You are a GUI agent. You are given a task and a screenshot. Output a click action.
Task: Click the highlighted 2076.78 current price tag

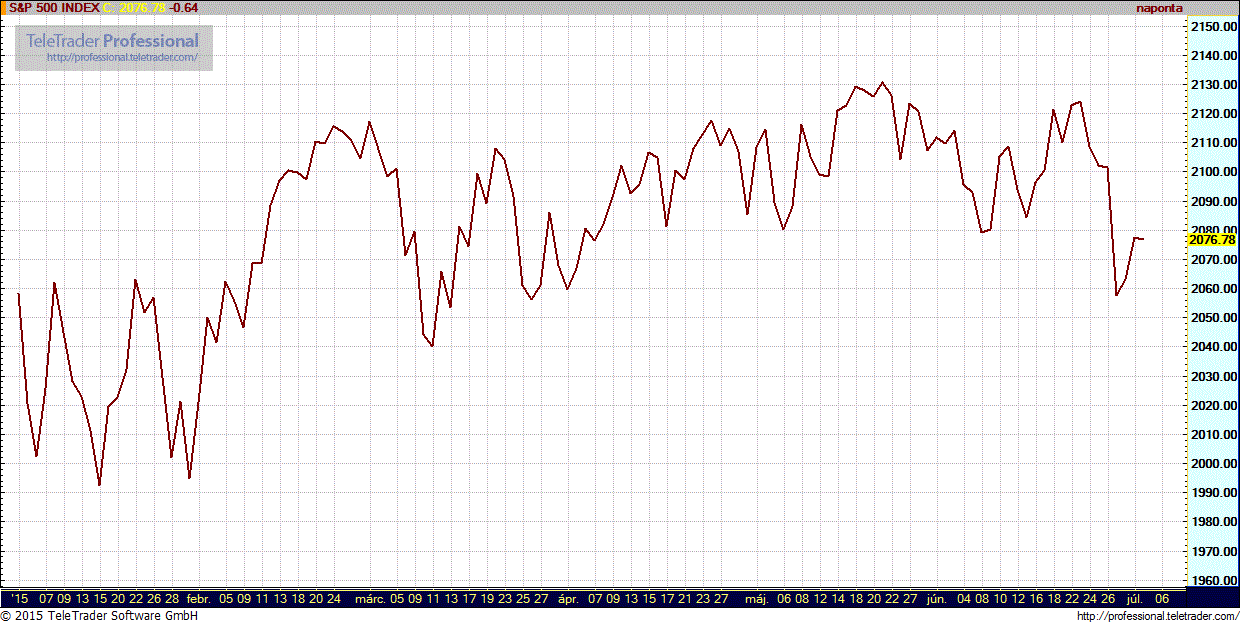pyautogui.click(x=1211, y=240)
